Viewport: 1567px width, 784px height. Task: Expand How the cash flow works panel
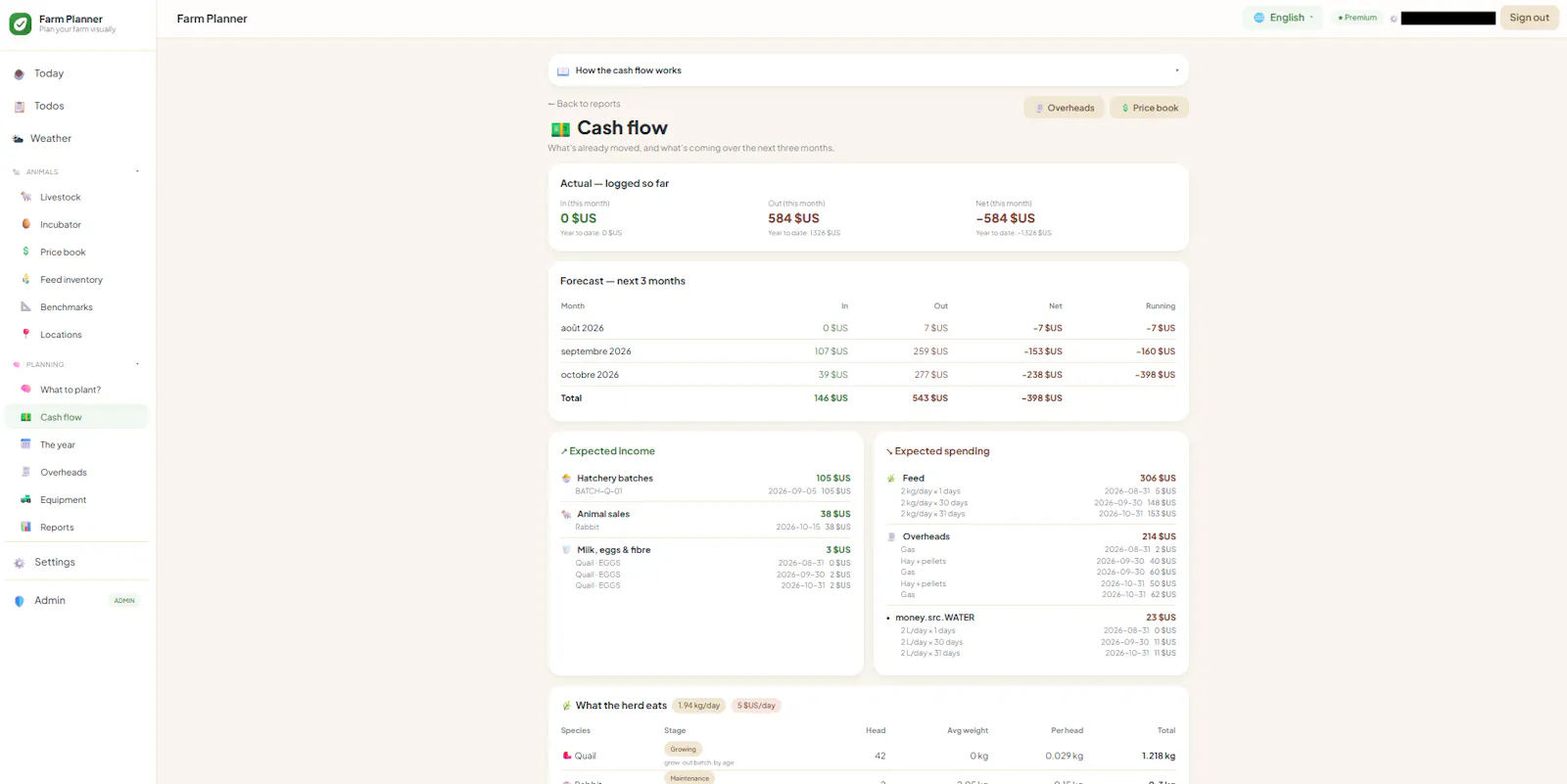click(868, 70)
